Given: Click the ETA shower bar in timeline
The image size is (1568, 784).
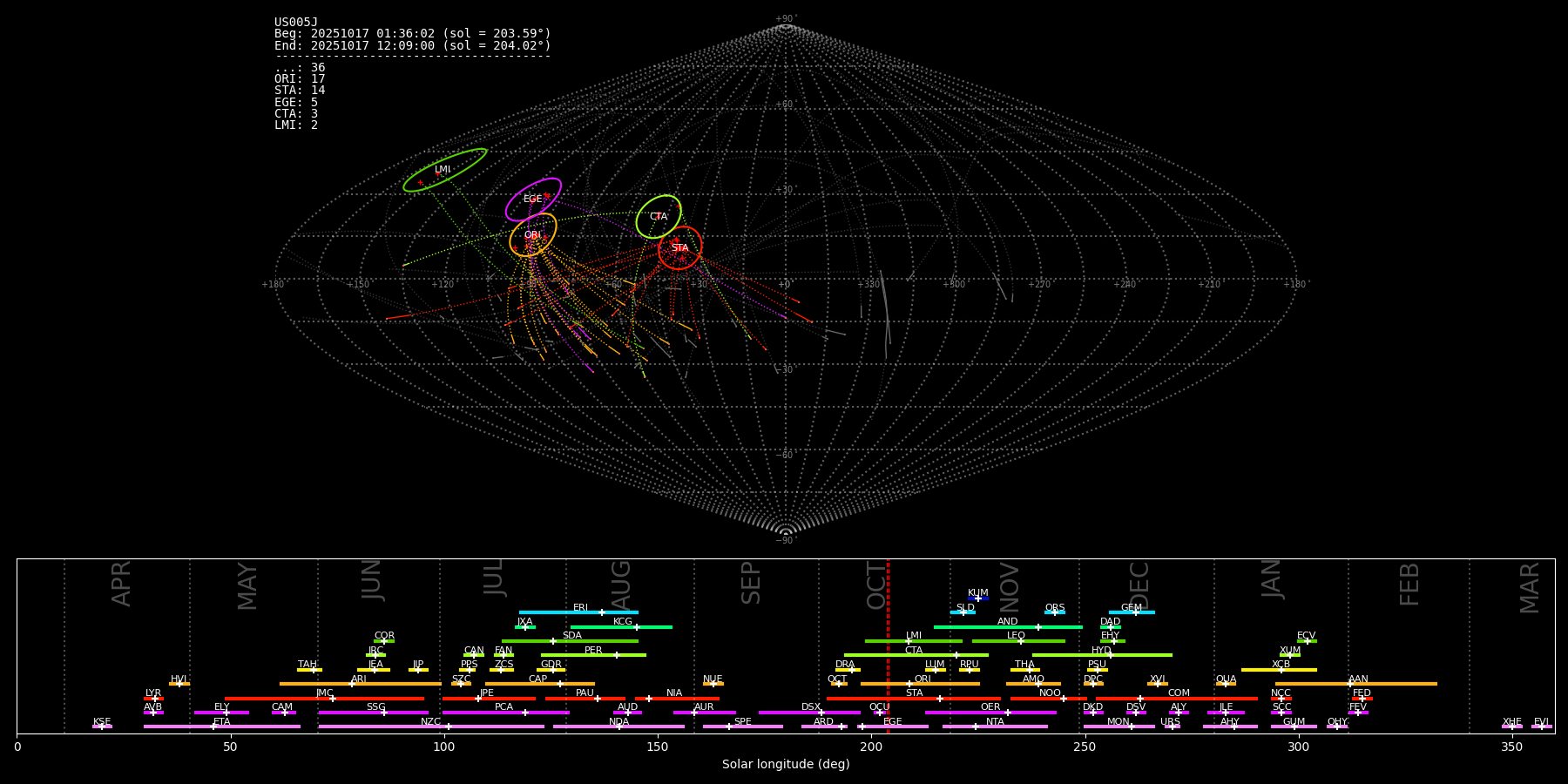Looking at the screenshot, I should [222, 727].
